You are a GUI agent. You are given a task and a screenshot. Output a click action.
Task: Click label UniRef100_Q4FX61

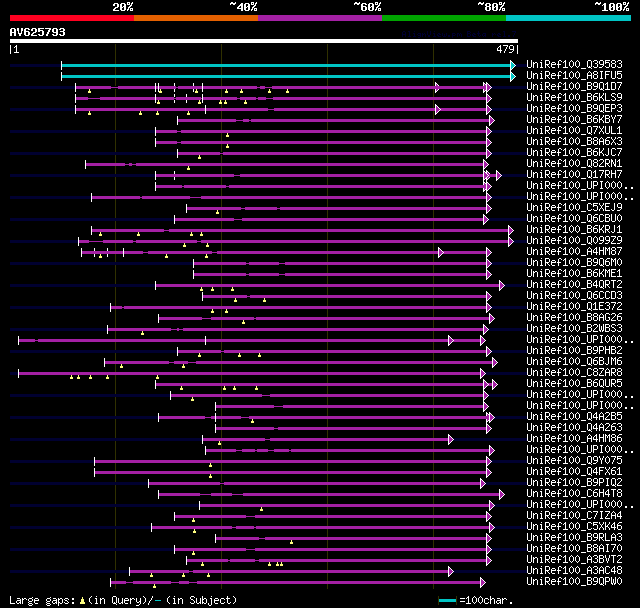coord(574,472)
